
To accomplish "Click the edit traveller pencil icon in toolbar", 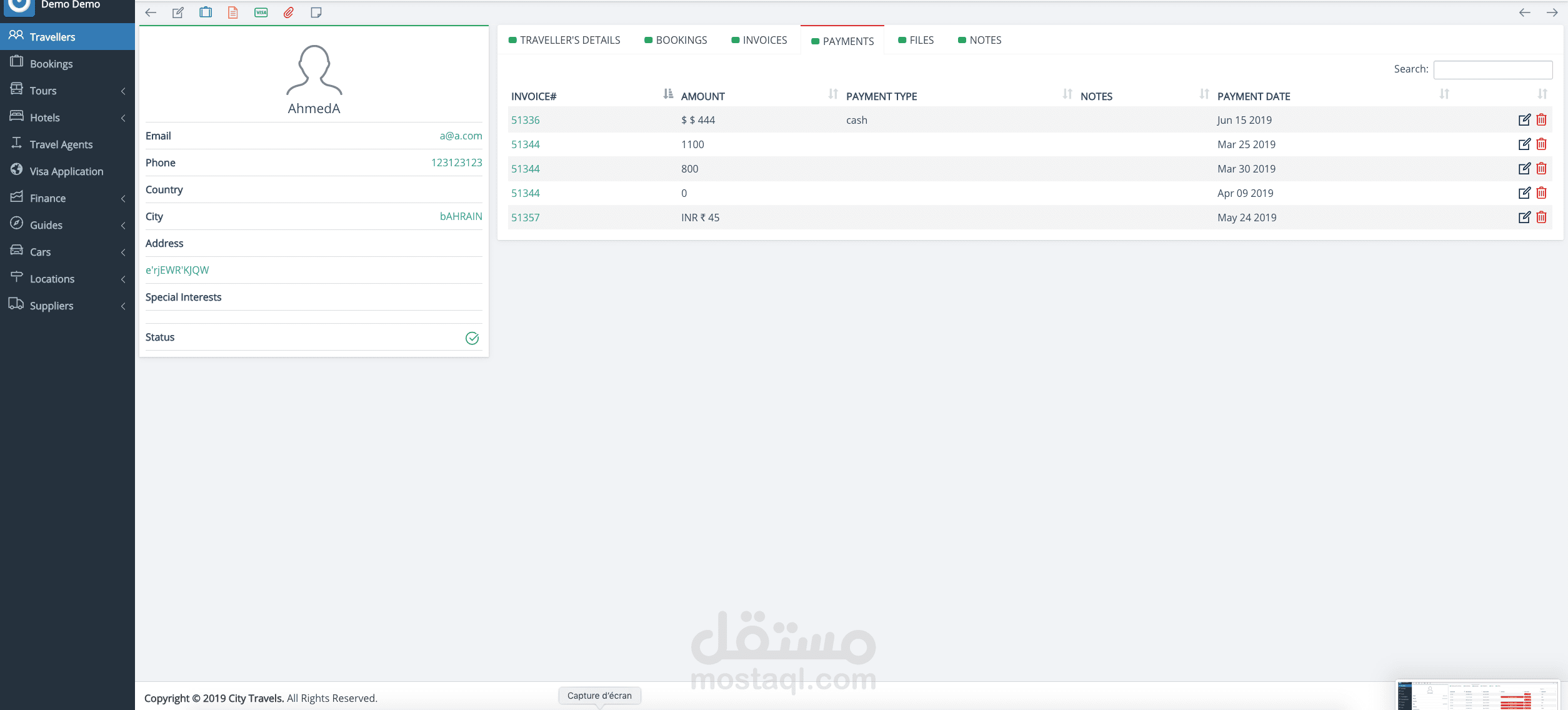I will (178, 12).
